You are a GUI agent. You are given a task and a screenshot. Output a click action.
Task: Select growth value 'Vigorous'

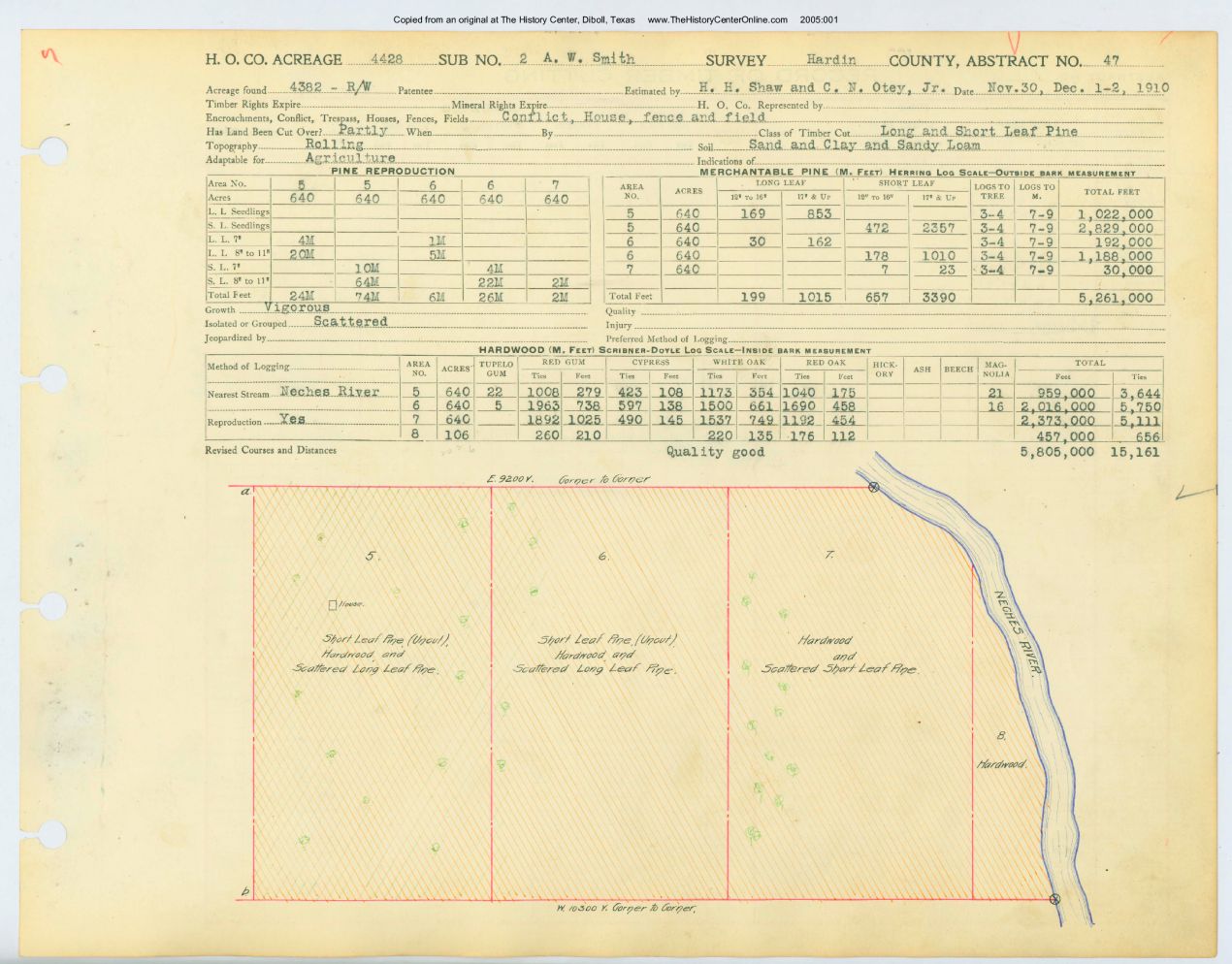pyautogui.click(x=296, y=307)
